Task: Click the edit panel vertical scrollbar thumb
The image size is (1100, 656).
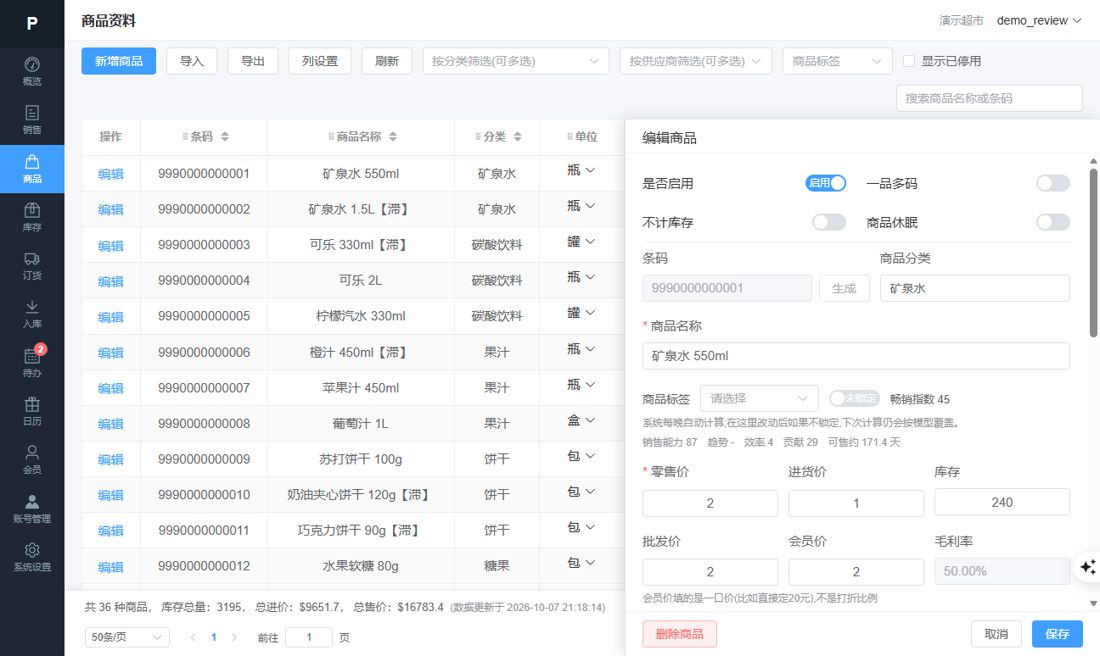Action: pyautogui.click(x=1093, y=253)
